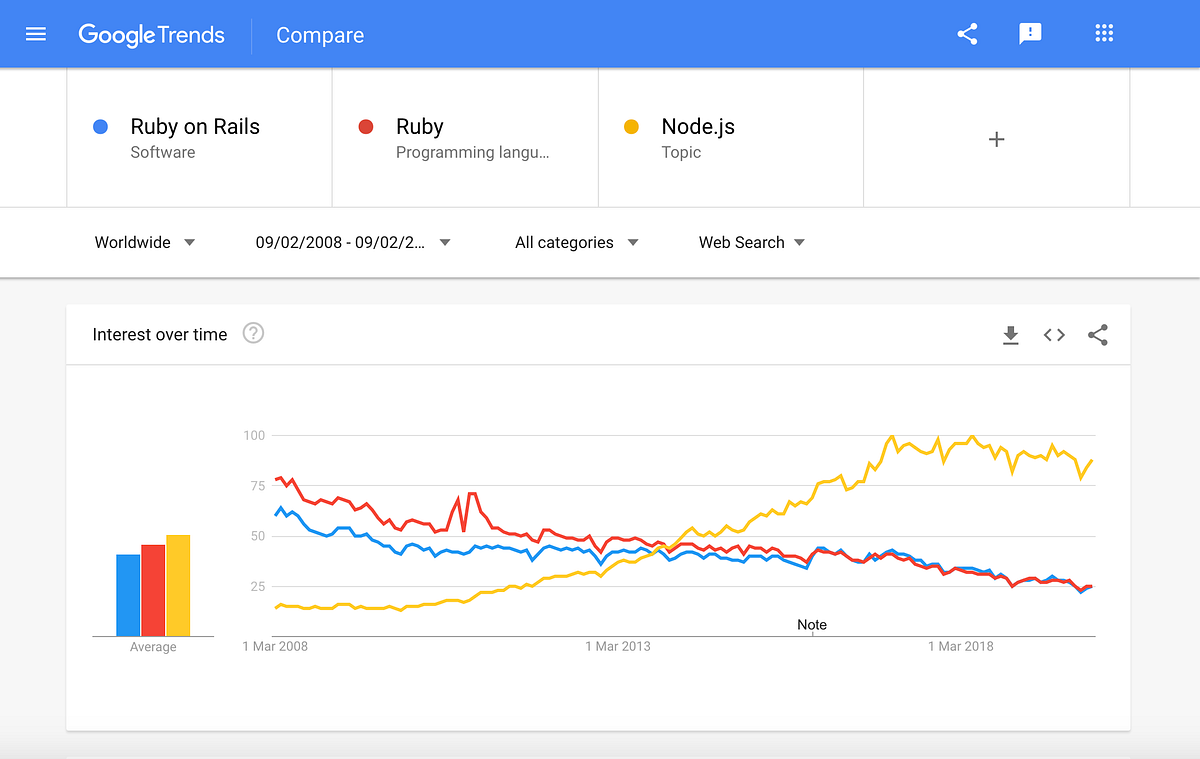Add a new comparison term with the plus button
This screenshot has height=759, width=1200.
coord(996,139)
